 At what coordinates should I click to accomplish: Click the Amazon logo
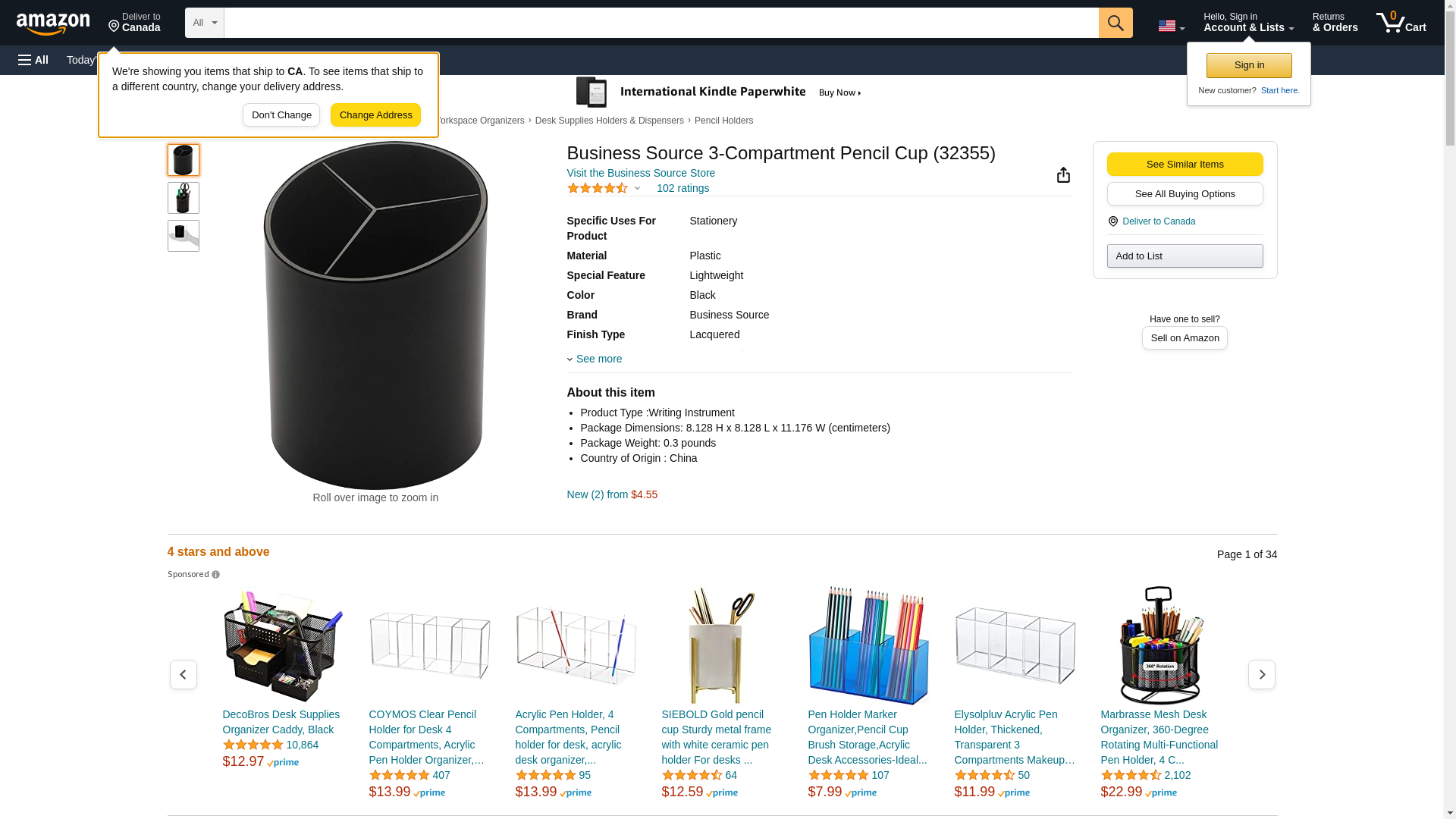point(53,24)
